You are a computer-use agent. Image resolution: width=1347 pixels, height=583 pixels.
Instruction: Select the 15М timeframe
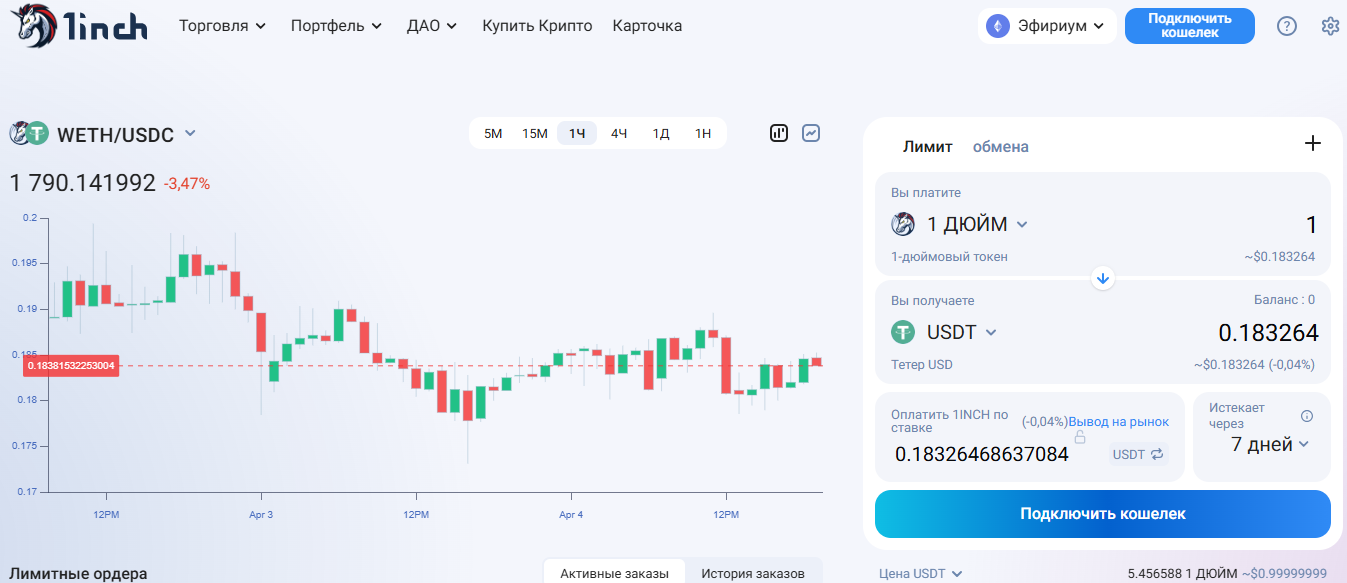tap(535, 133)
